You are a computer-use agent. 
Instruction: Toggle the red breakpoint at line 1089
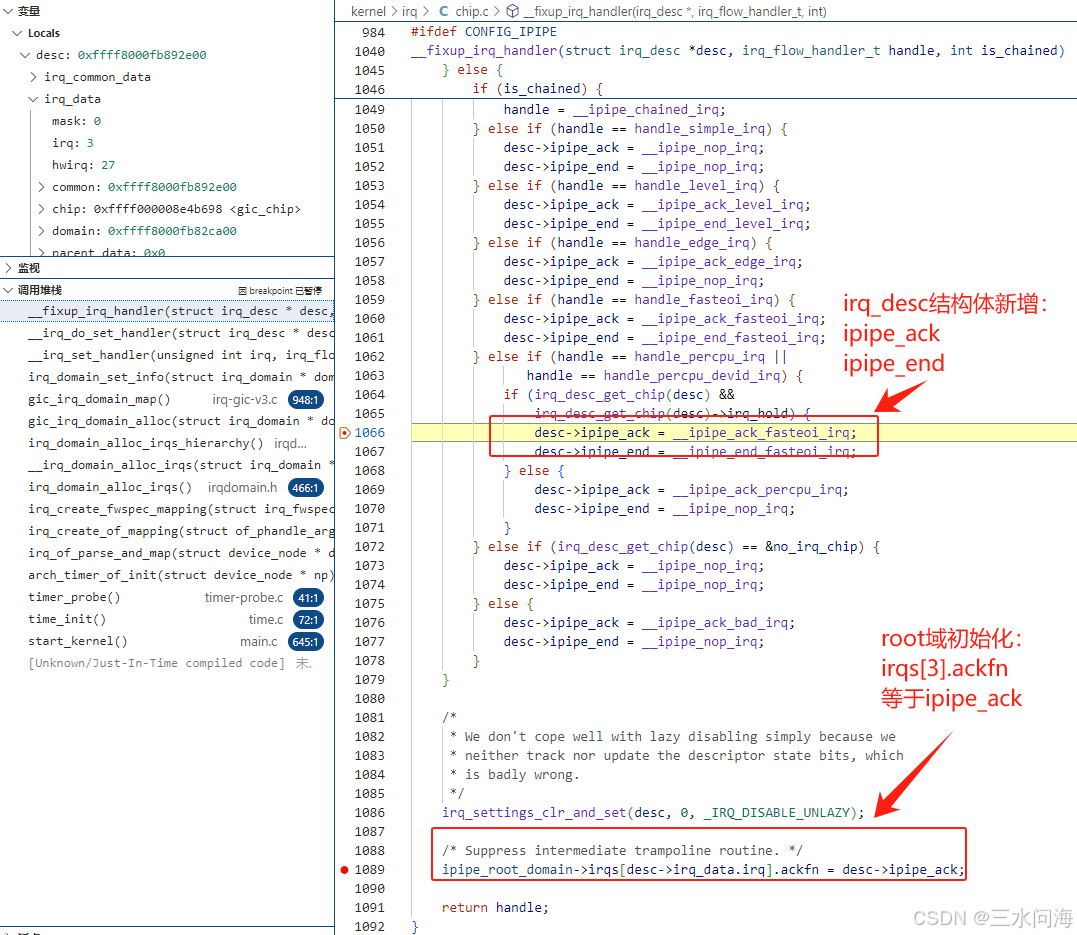pyautogui.click(x=344, y=870)
